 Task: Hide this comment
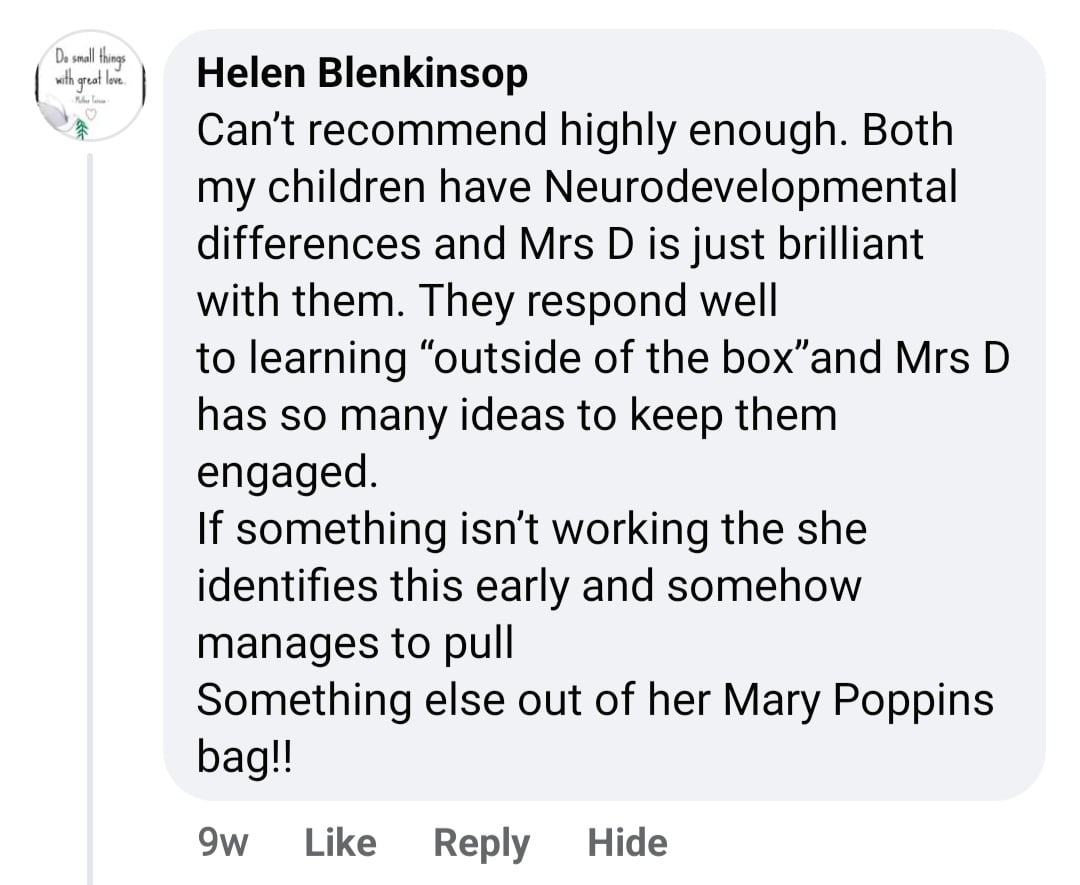627,842
